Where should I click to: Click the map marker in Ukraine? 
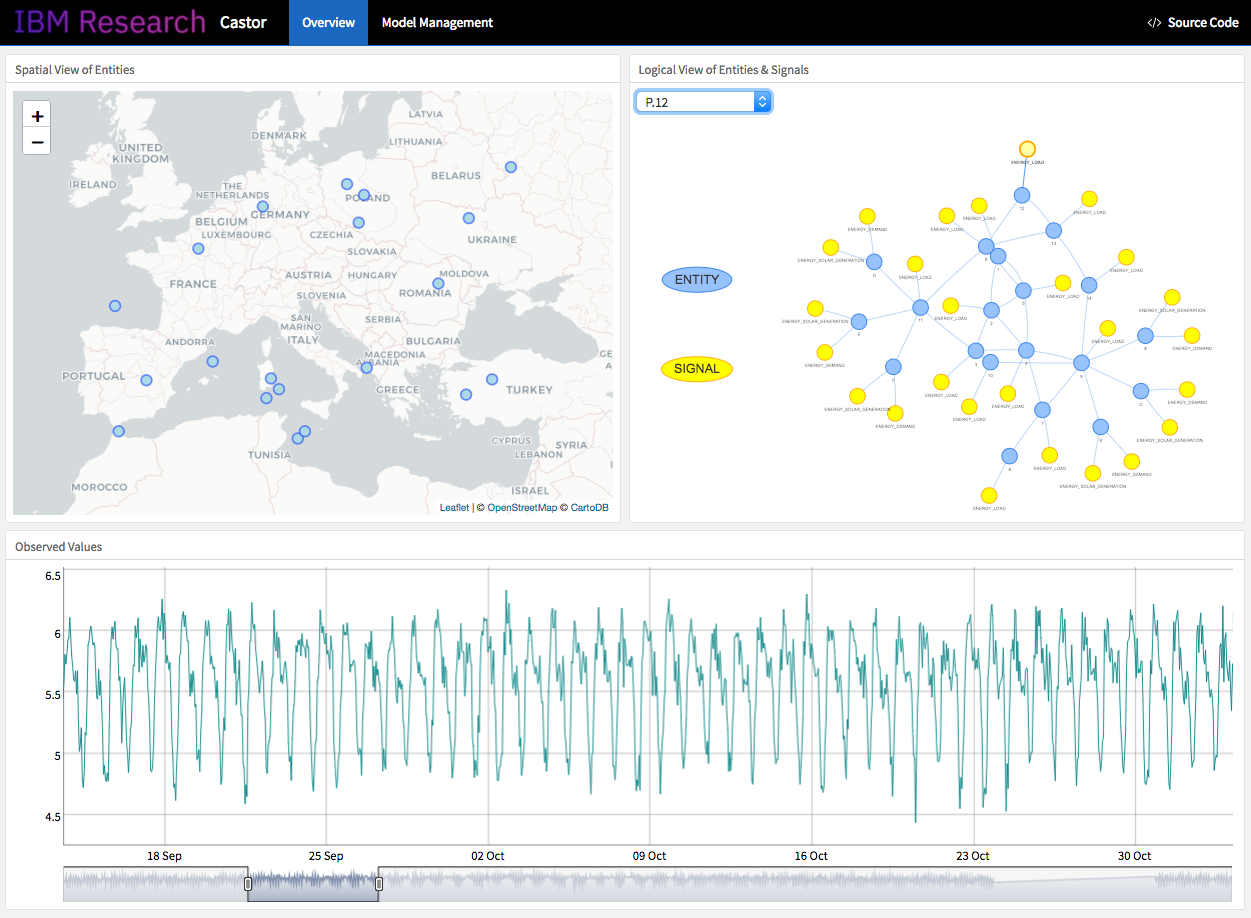469,218
